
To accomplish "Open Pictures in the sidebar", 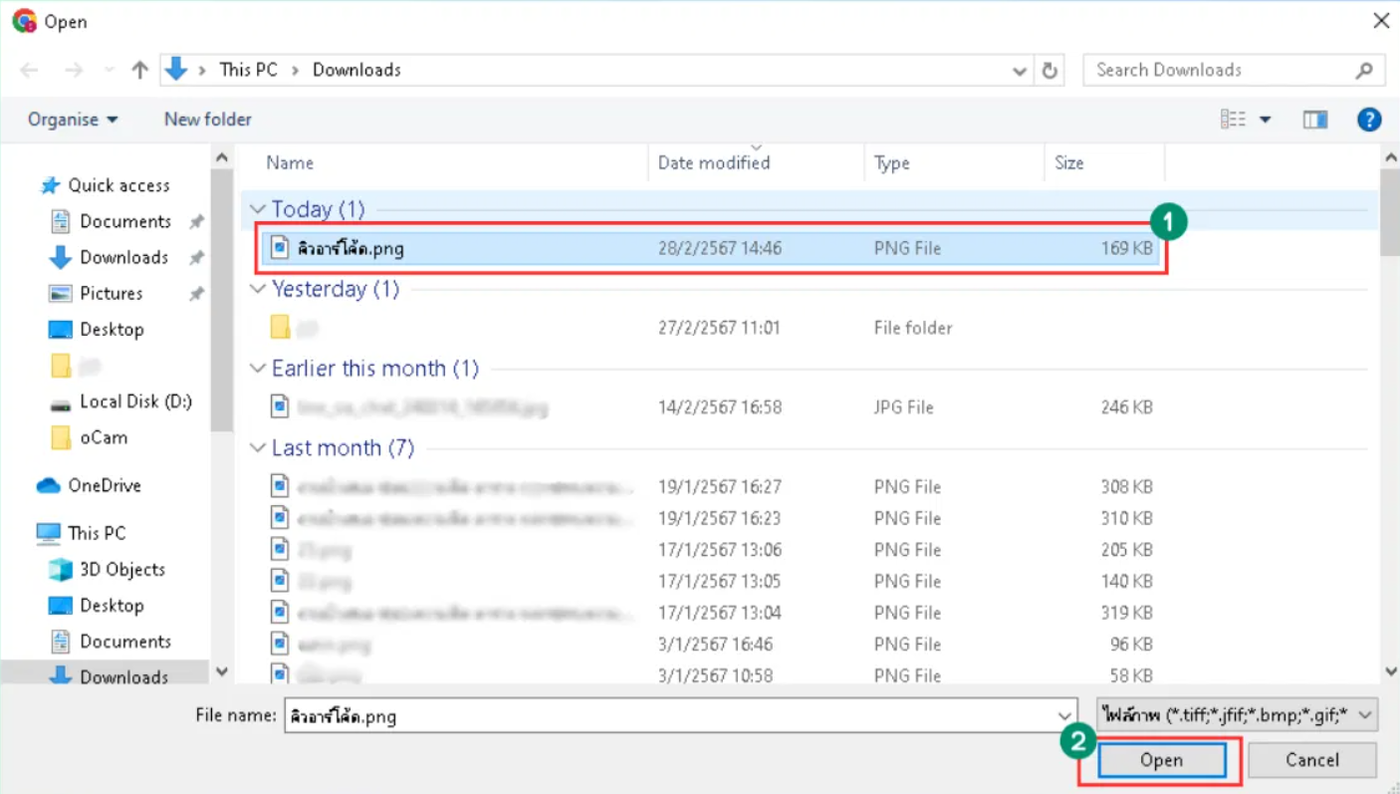I will point(97,293).
